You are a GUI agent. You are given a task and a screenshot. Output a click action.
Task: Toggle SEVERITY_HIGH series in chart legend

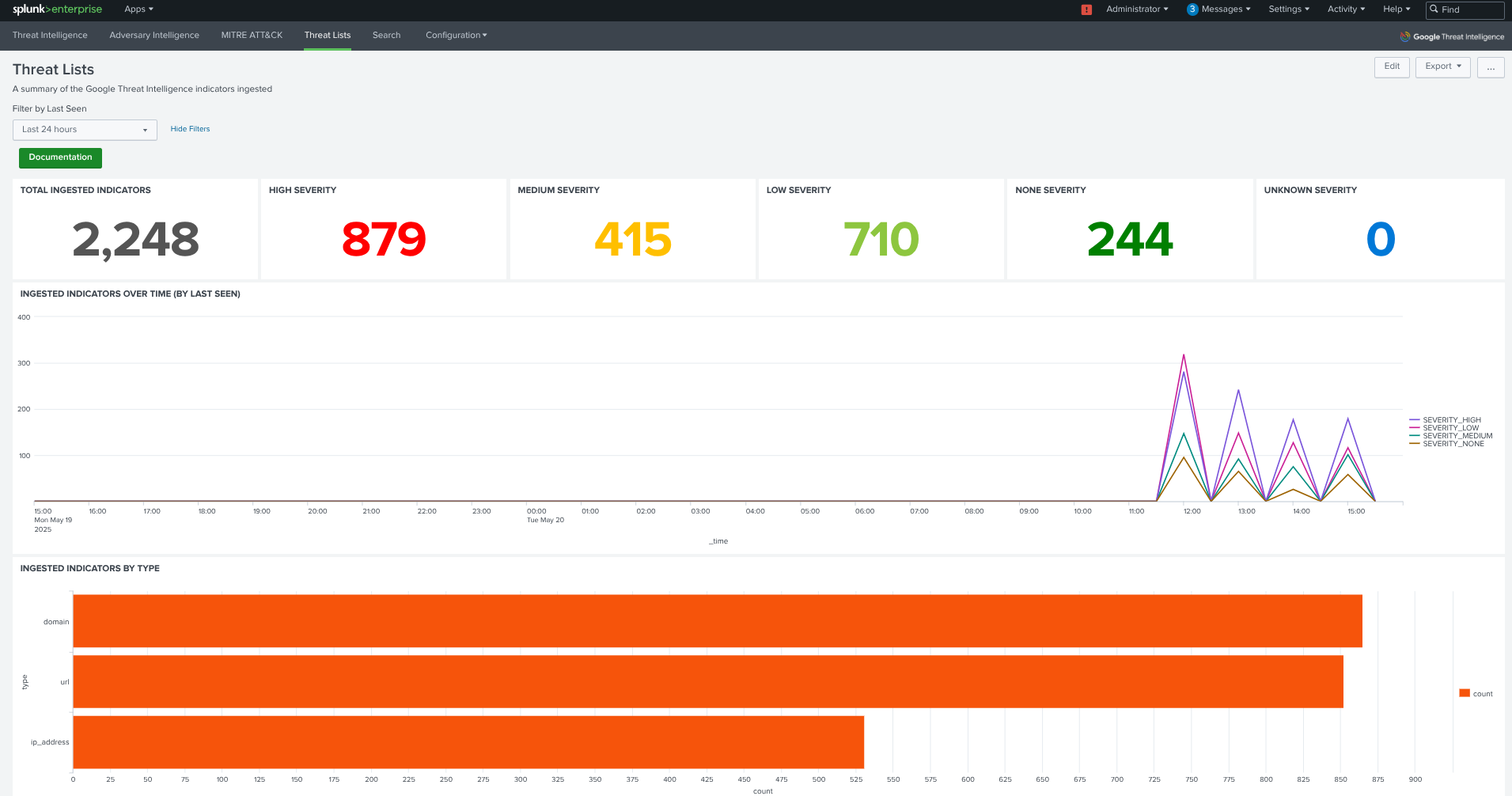[1445, 420]
